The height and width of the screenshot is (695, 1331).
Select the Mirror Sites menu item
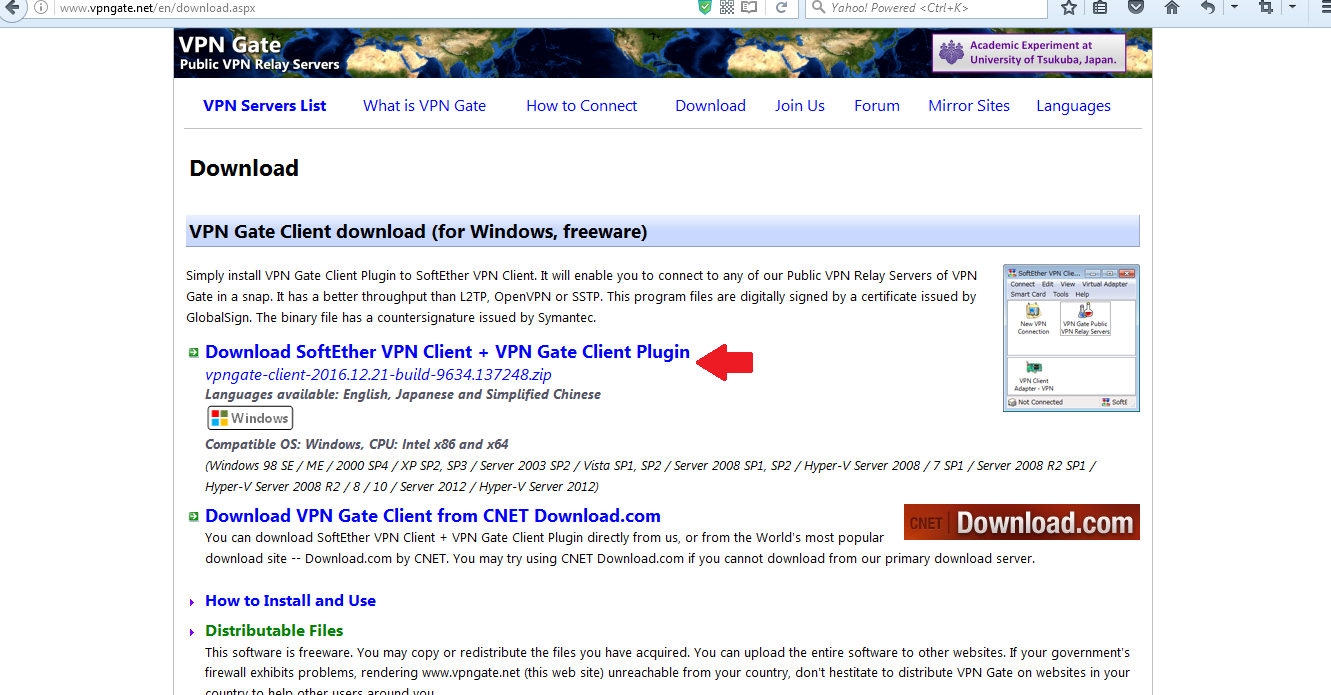[969, 106]
